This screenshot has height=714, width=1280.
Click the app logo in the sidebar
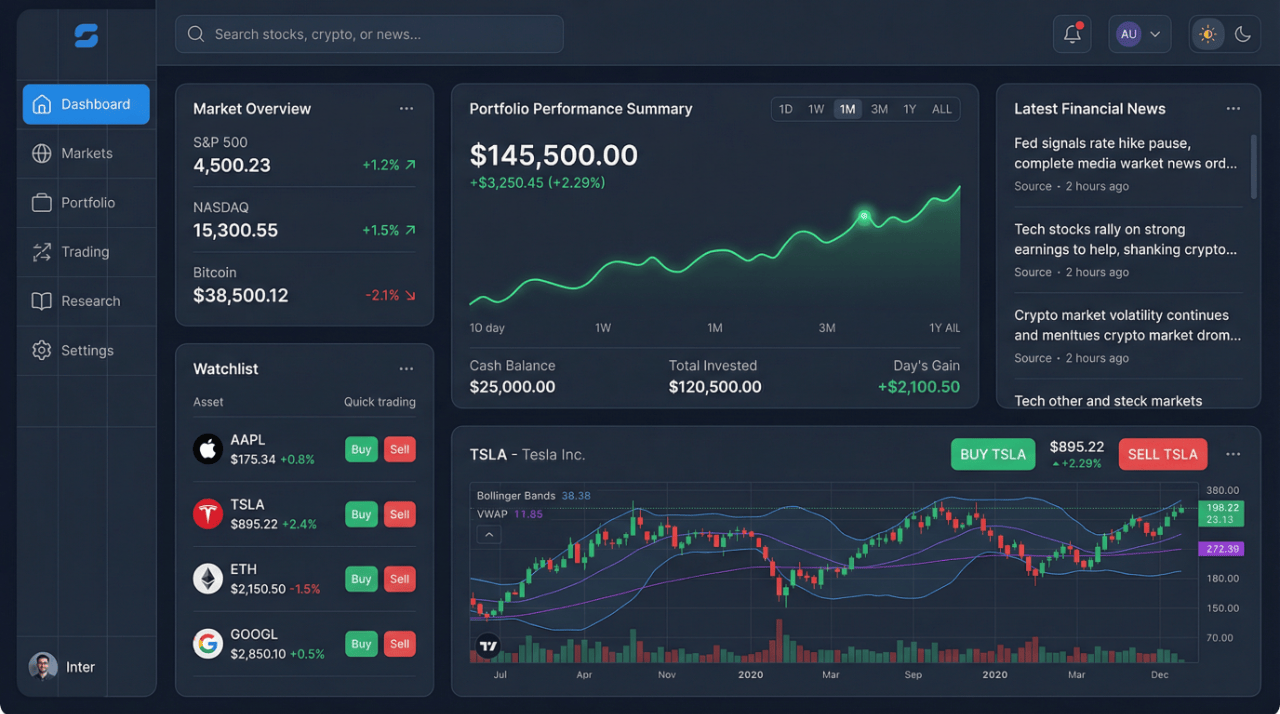pos(86,36)
